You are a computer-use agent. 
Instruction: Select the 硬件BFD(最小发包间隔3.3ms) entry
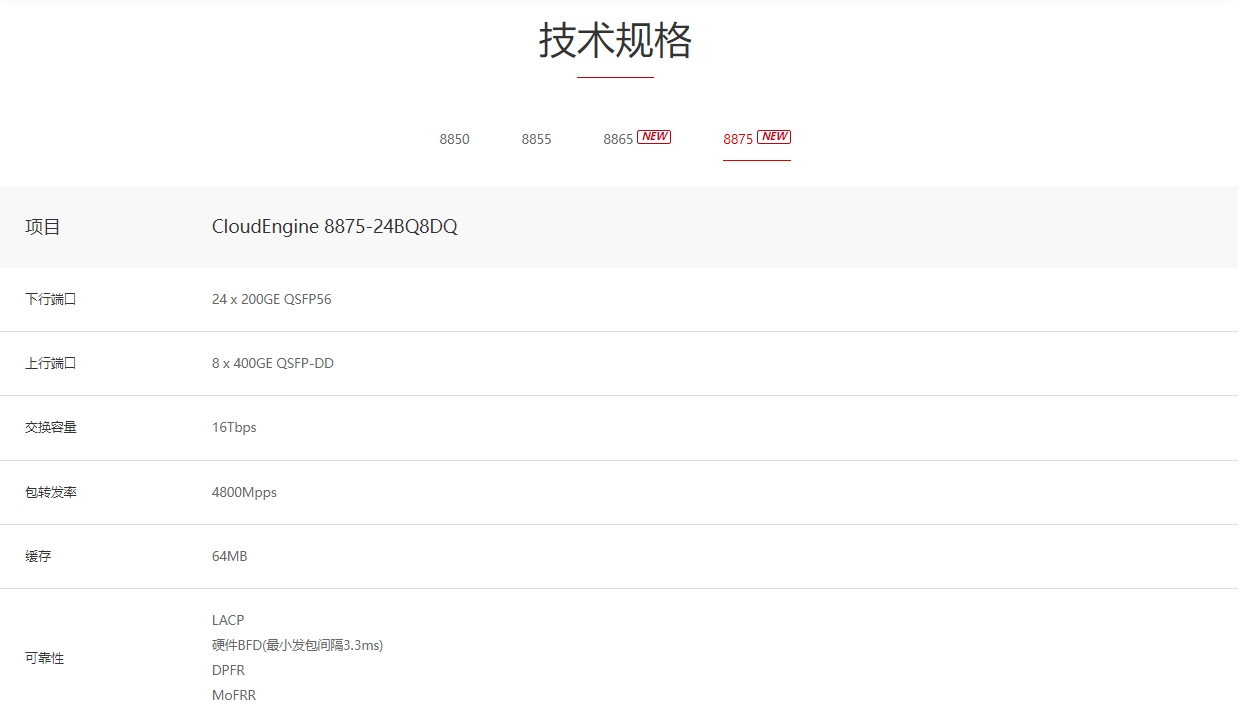click(x=298, y=645)
